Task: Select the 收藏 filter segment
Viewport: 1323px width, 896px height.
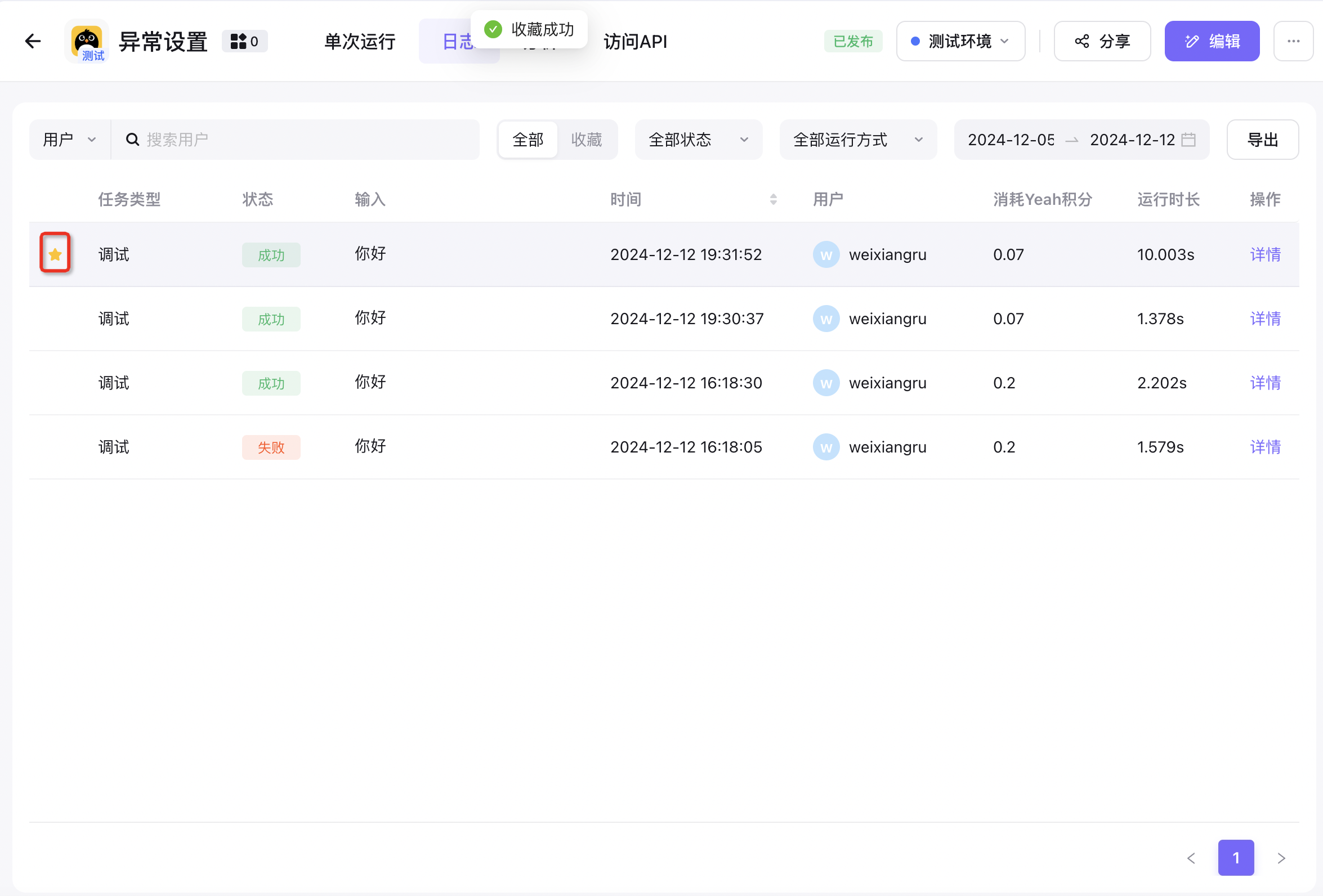Action: 587,140
